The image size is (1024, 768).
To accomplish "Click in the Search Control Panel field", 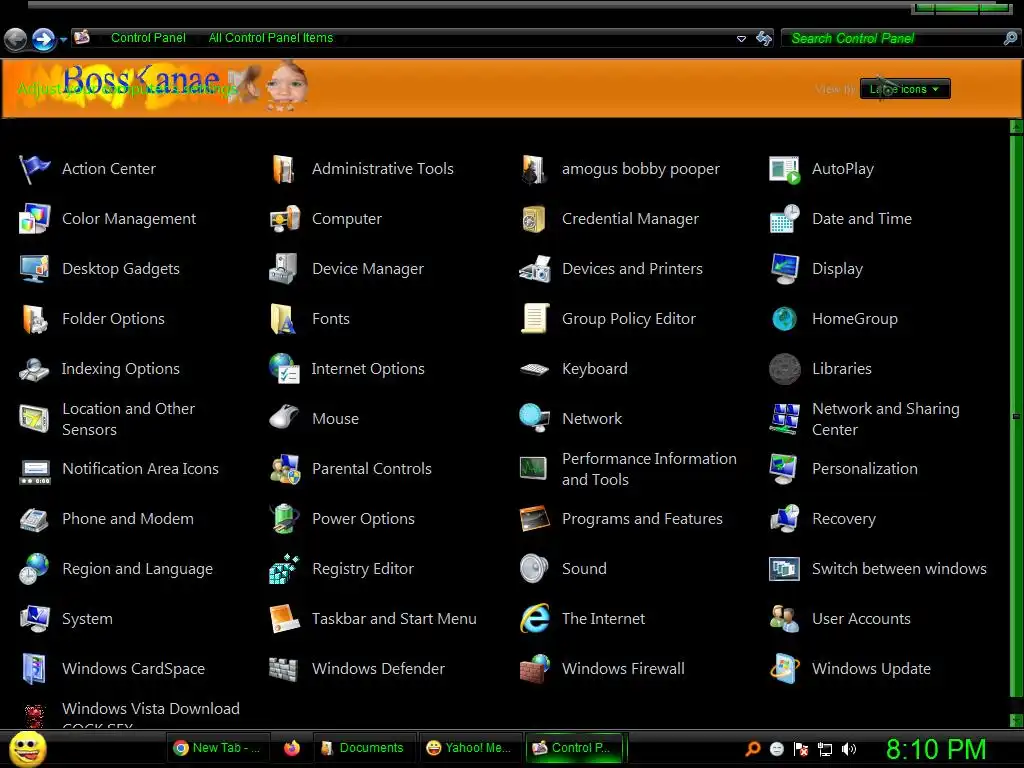I will (891, 39).
